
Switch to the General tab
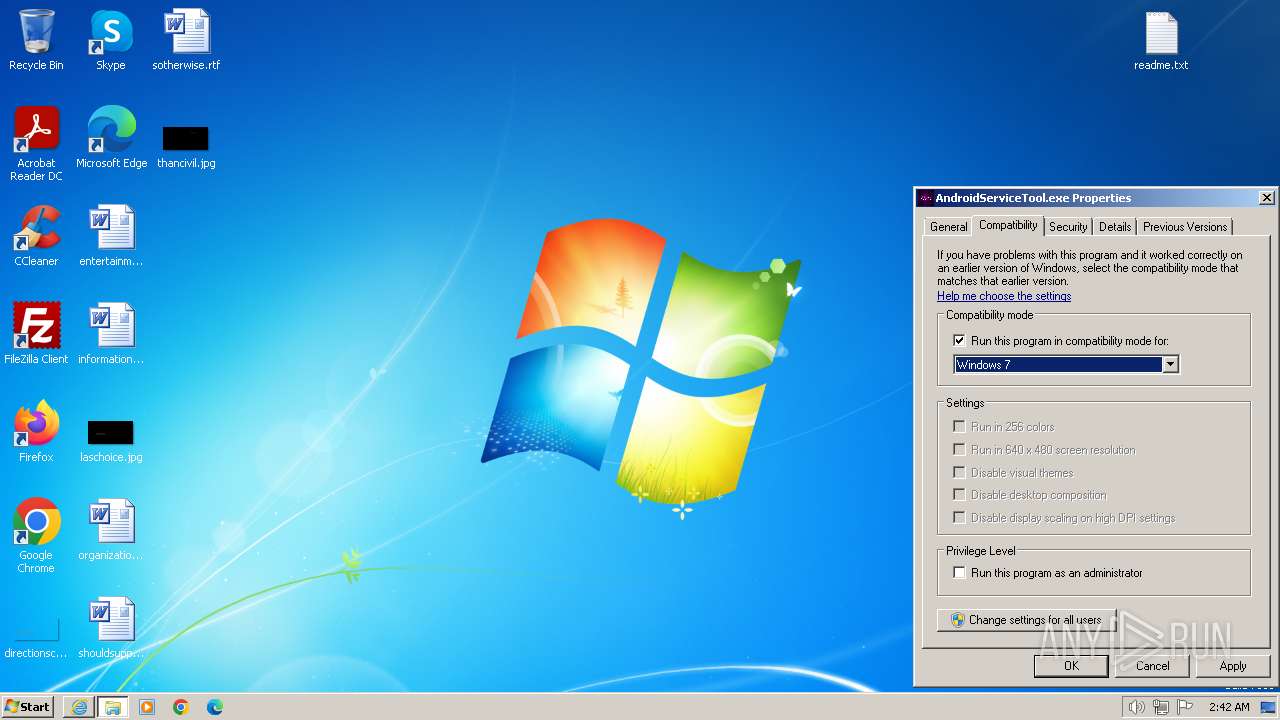pyautogui.click(x=948, y=227)
